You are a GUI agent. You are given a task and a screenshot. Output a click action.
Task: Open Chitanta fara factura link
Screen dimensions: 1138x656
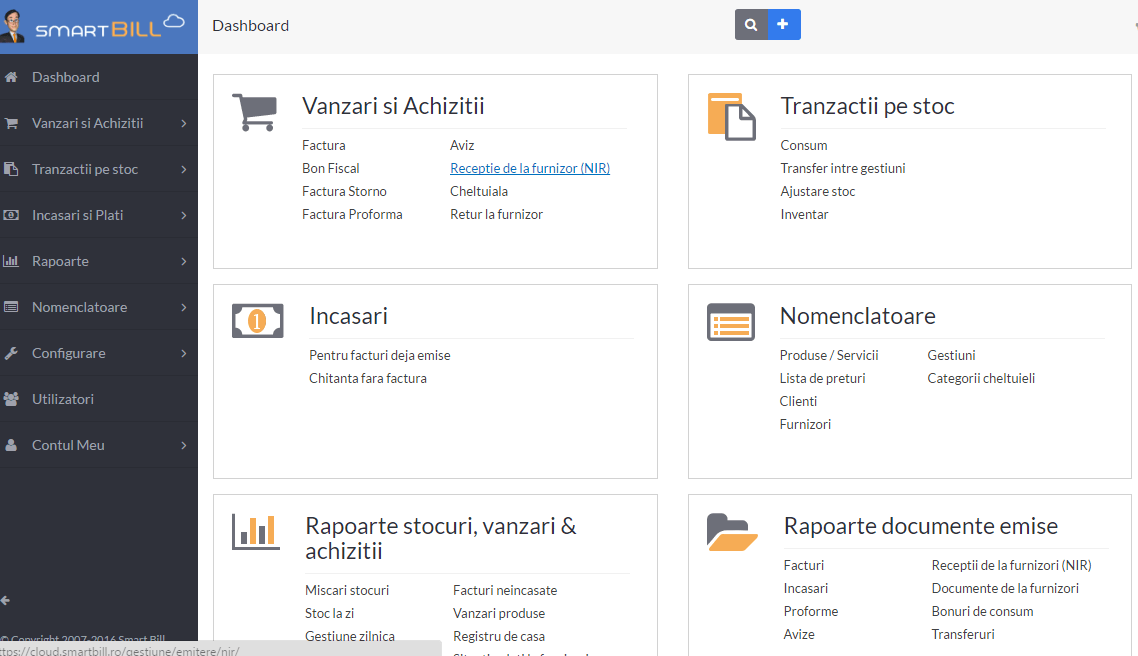coord(368,379)
